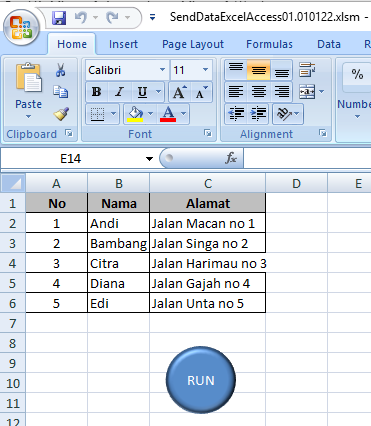Increase font size with Grow Font
This screenshot has height=426, width=371.
[179, 92]
